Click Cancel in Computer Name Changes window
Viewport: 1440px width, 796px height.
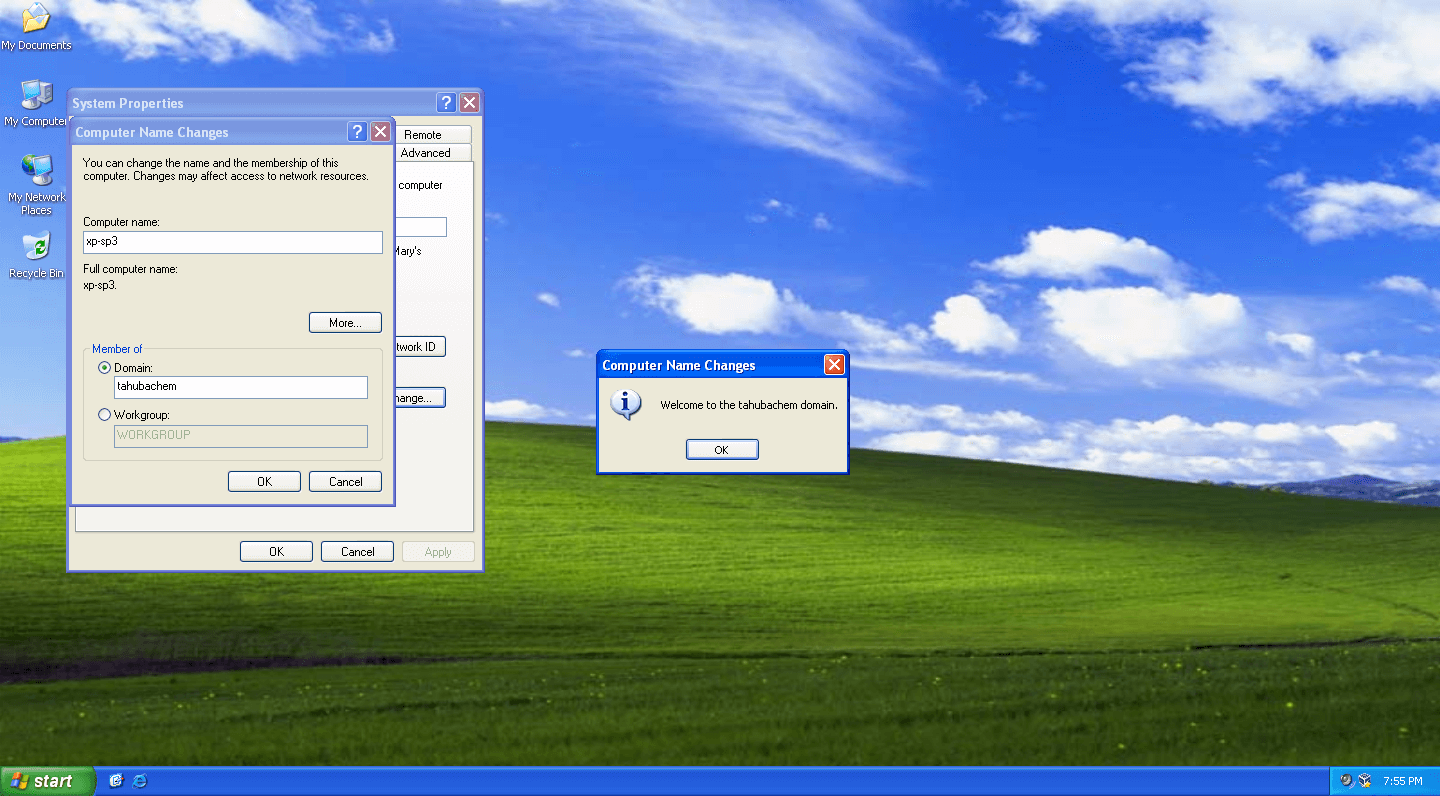click(x=346, y=482)
